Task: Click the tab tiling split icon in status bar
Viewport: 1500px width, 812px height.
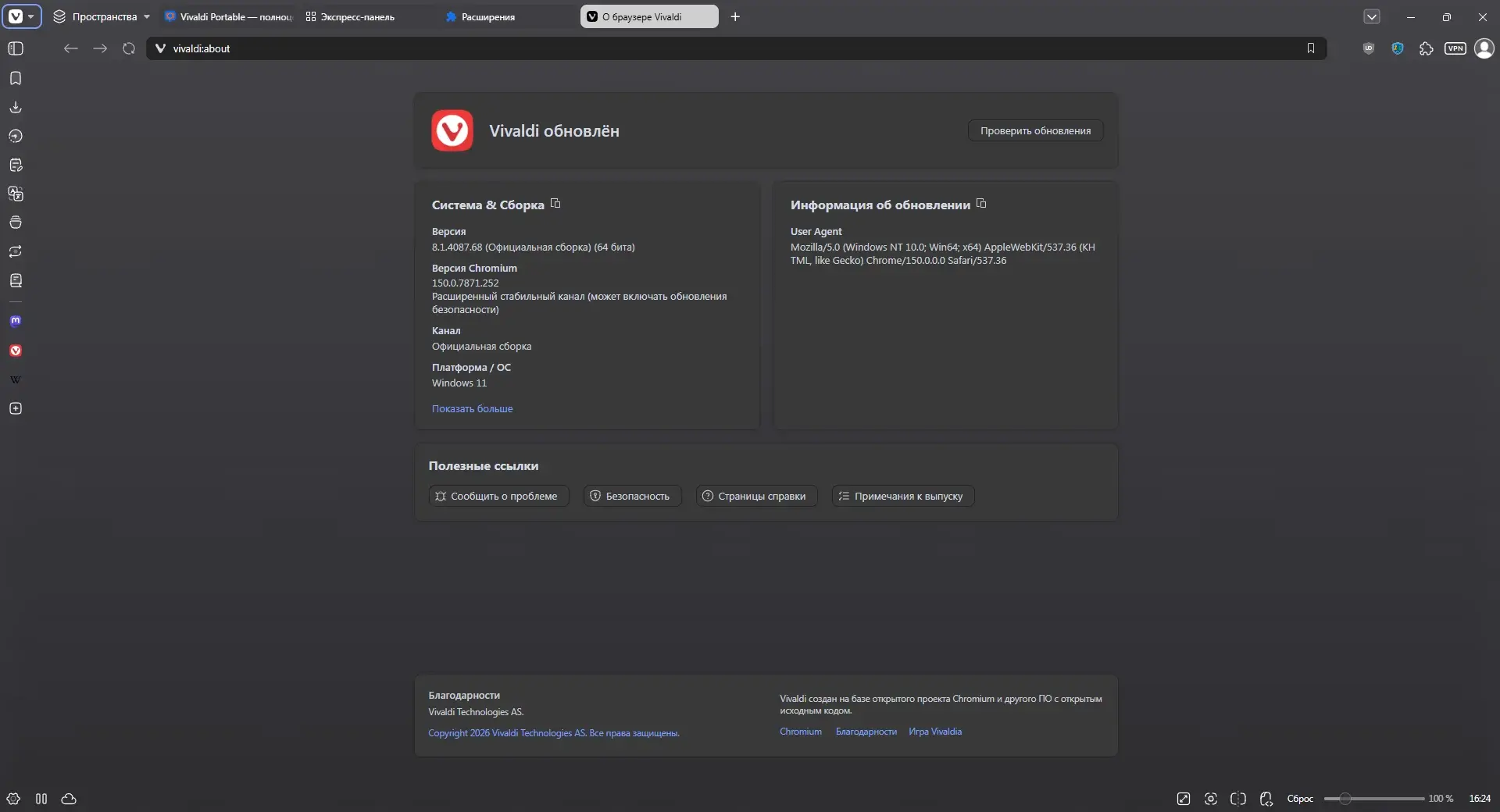Action: pos(1238,799)
